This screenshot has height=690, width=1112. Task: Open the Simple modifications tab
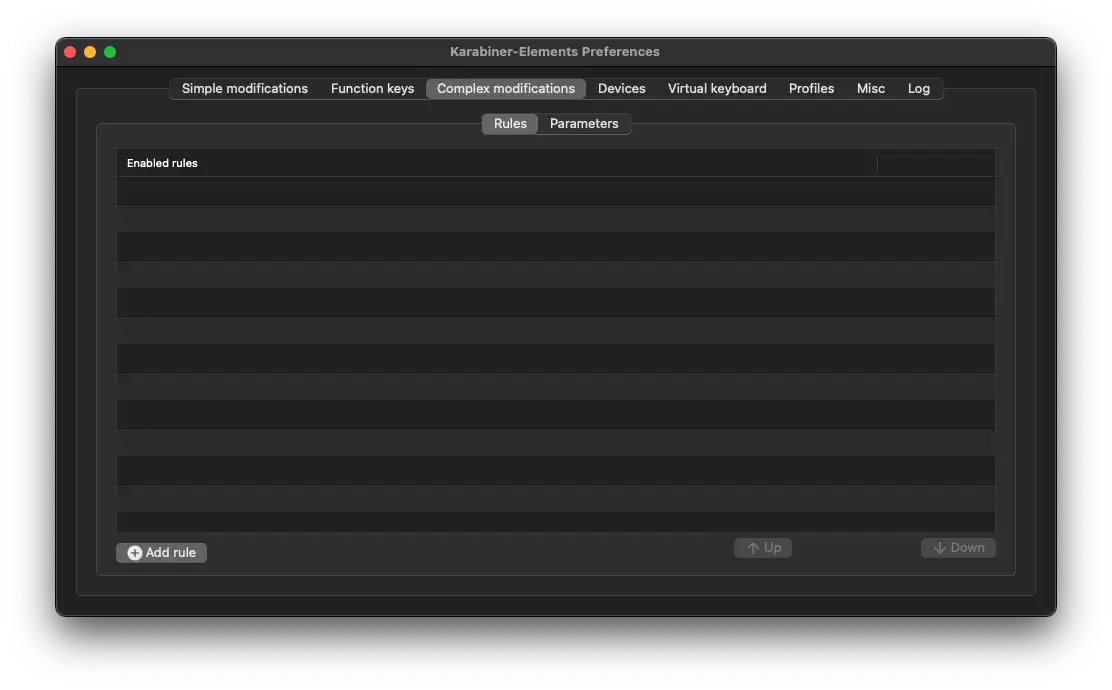[245, 89]
